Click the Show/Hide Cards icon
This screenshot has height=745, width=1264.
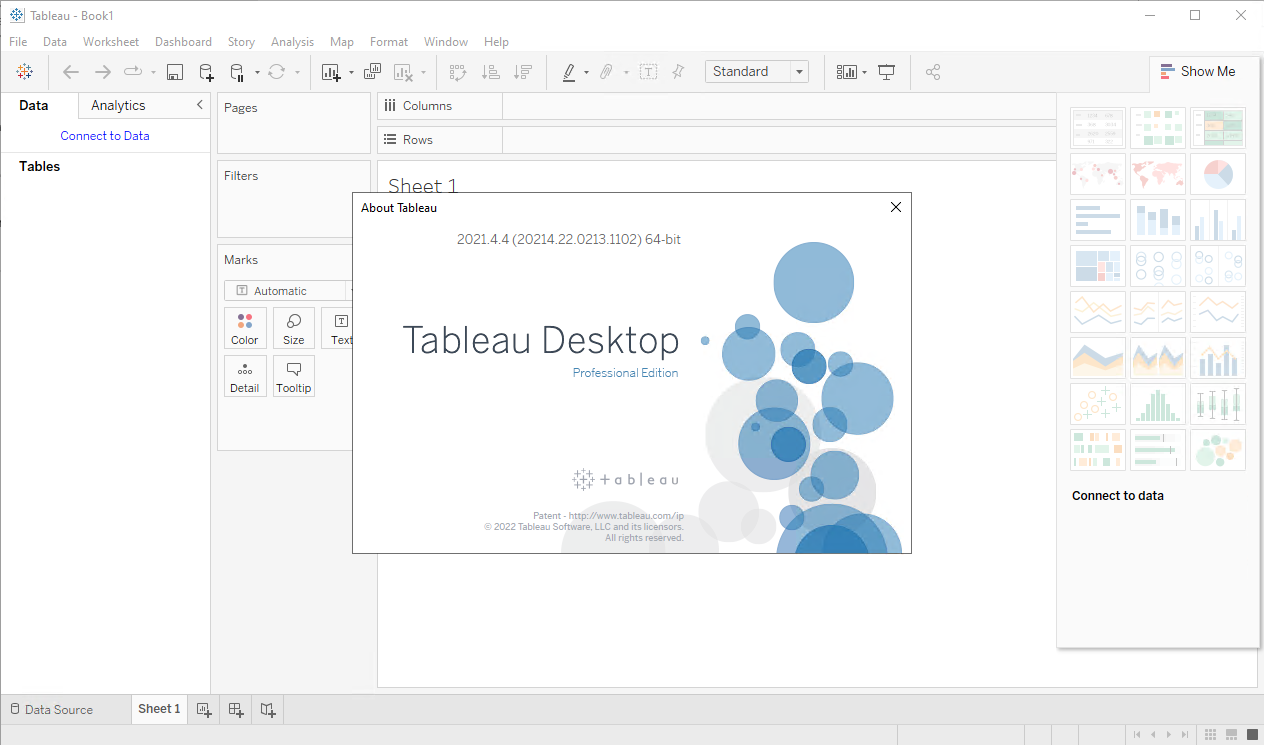click(847, 72)
